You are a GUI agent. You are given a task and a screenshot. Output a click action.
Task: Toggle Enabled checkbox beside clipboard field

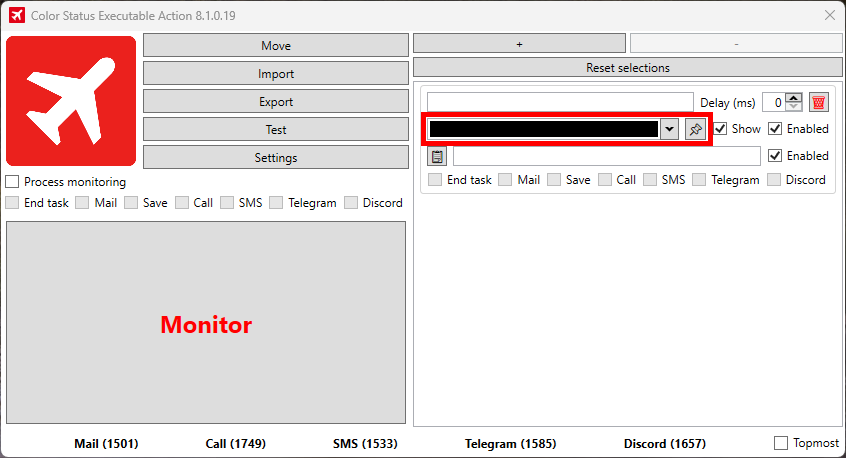pos(775,156)
